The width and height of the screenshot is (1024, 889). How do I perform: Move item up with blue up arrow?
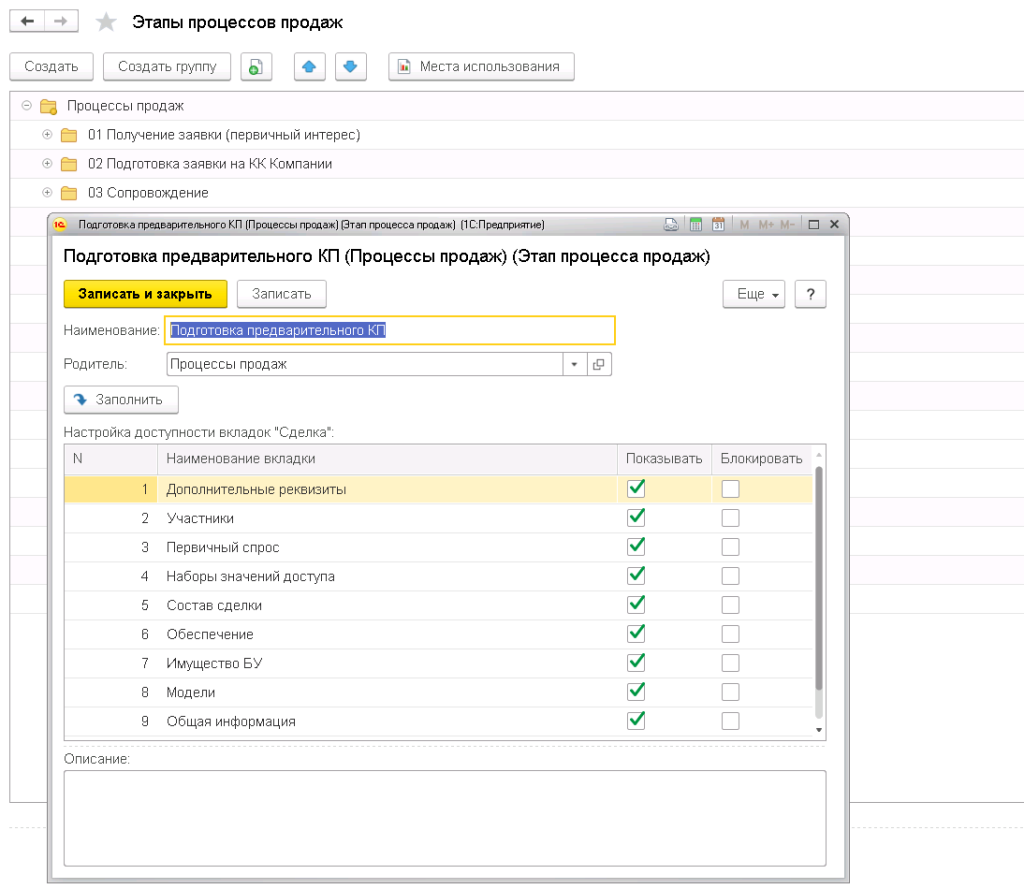click(310, 67)
